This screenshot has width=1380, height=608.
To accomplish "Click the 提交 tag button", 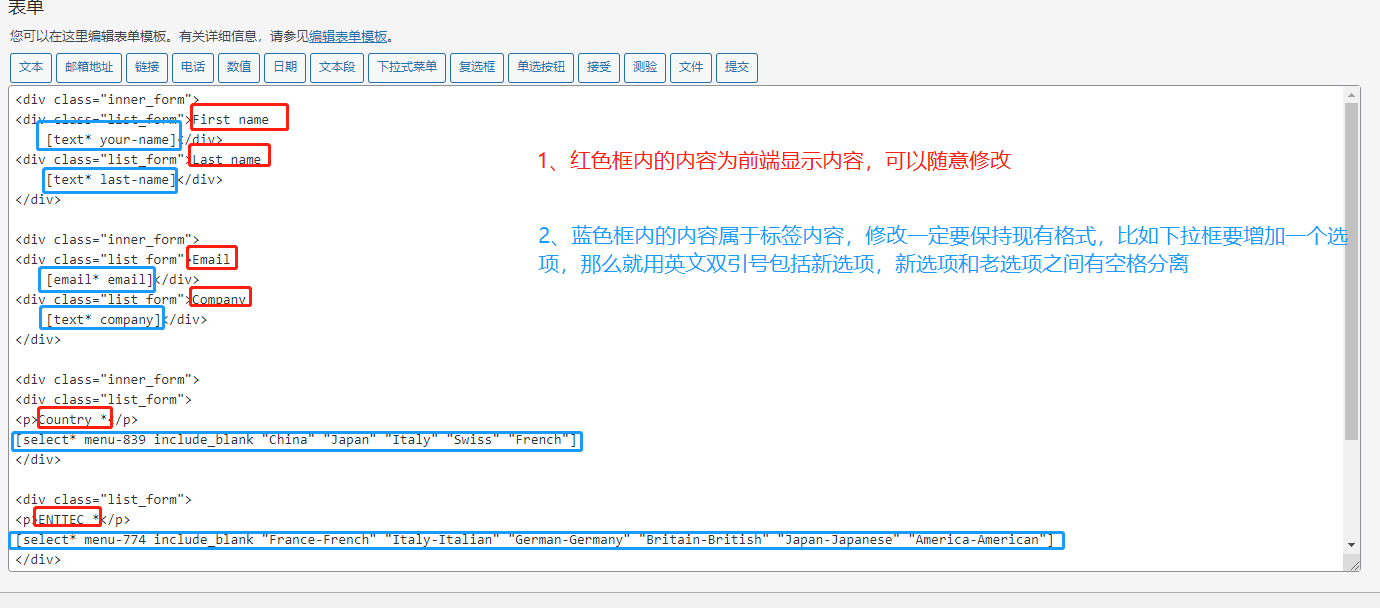I will (x=737, y=67).
